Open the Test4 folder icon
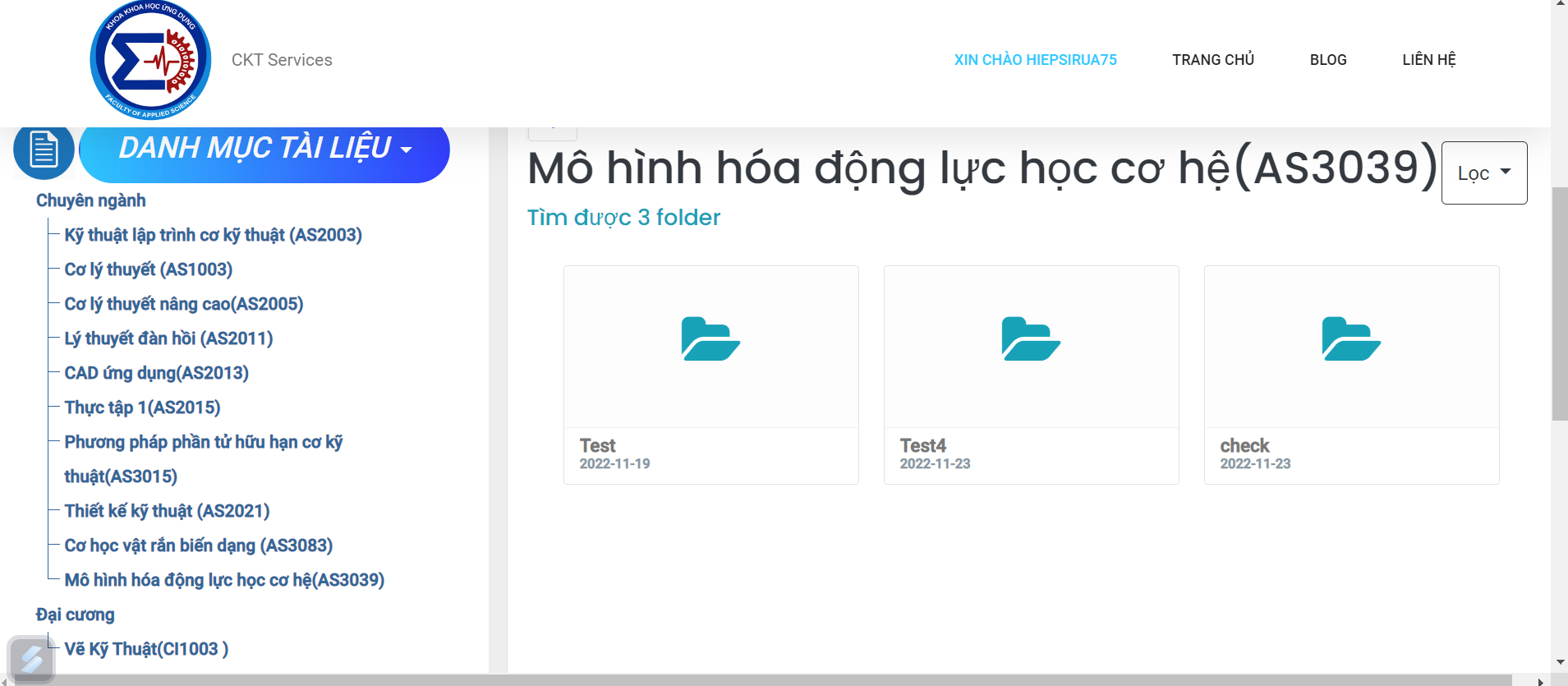 (1031, 338)
